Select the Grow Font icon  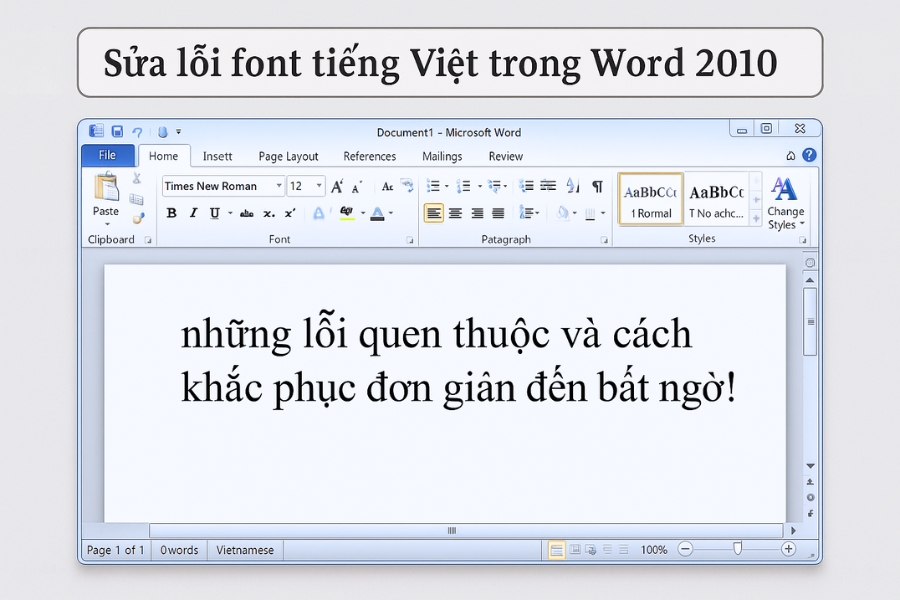coord(336,186)
